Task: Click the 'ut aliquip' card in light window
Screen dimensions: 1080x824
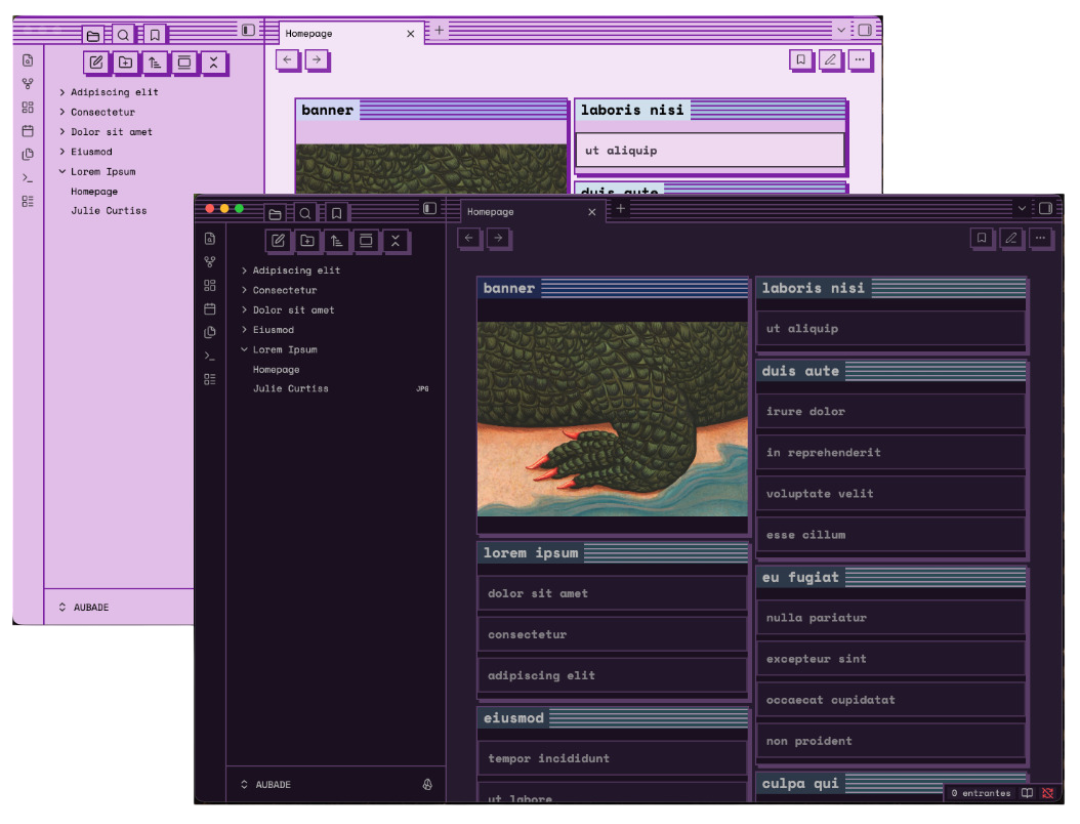Action: pyautogui.click(x=710, y=150)
